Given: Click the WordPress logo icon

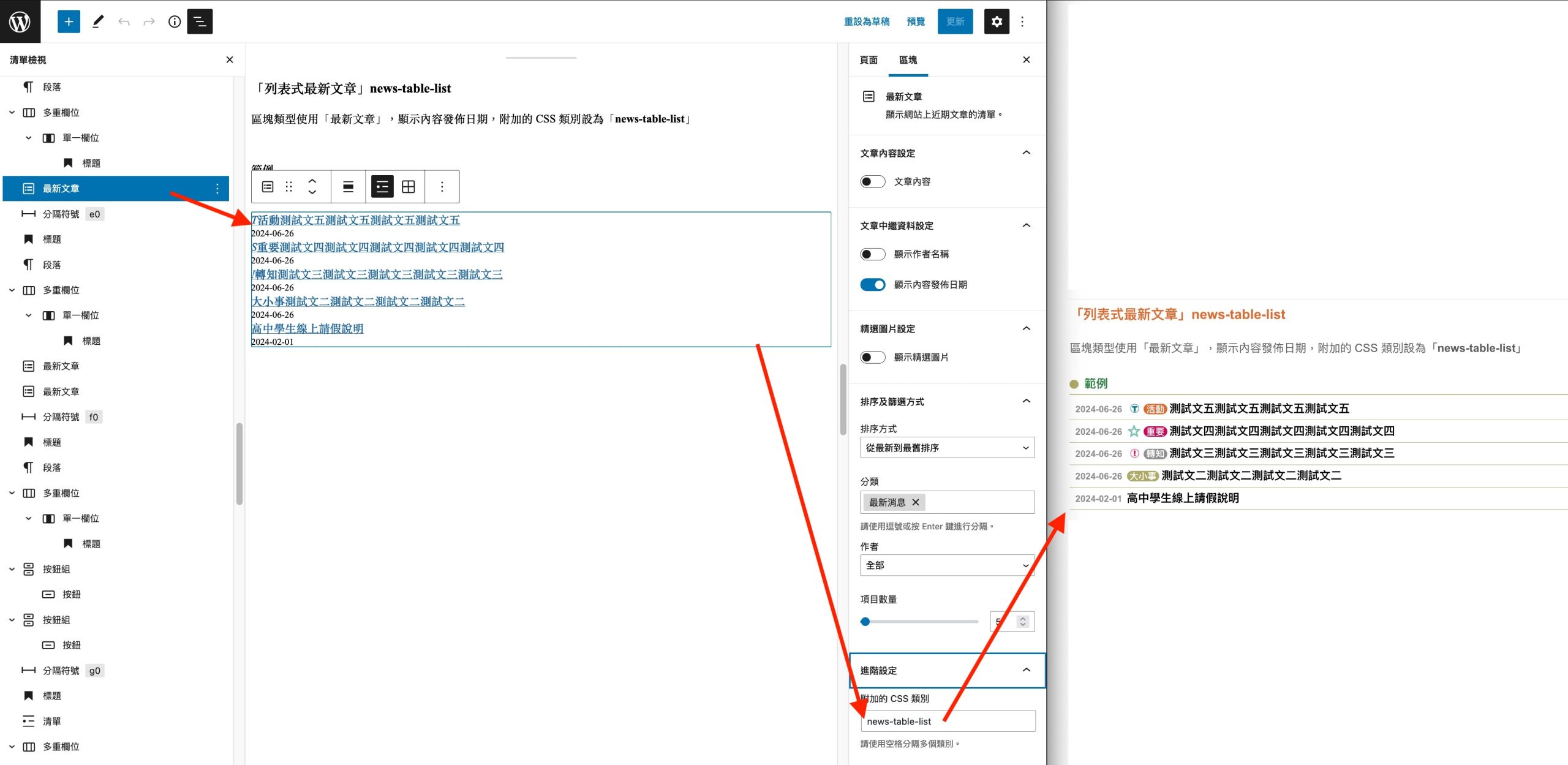Looking at the screenshot, I should [x=20, y=21].
